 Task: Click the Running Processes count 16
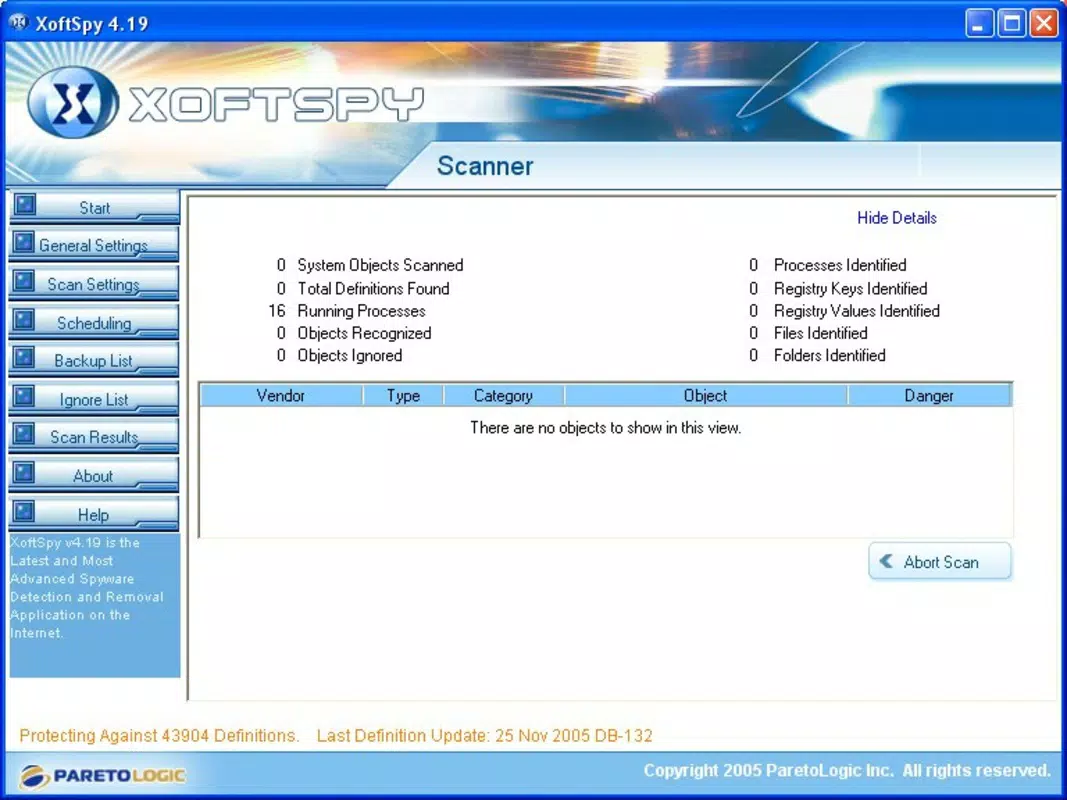[276, 311]
